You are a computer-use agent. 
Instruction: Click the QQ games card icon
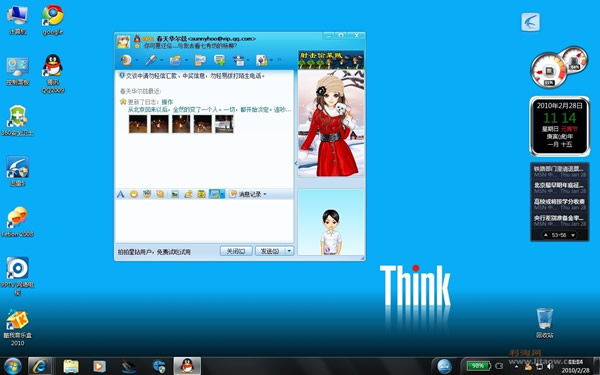(262, 60)
